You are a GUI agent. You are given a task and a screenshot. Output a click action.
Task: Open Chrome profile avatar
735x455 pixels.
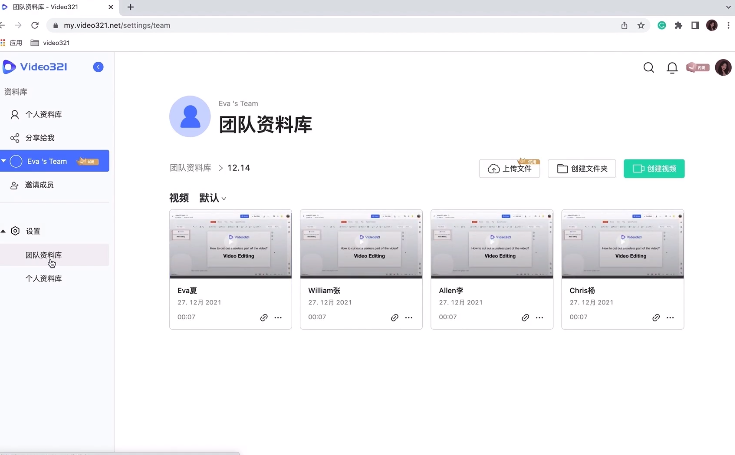pos(712,25)
